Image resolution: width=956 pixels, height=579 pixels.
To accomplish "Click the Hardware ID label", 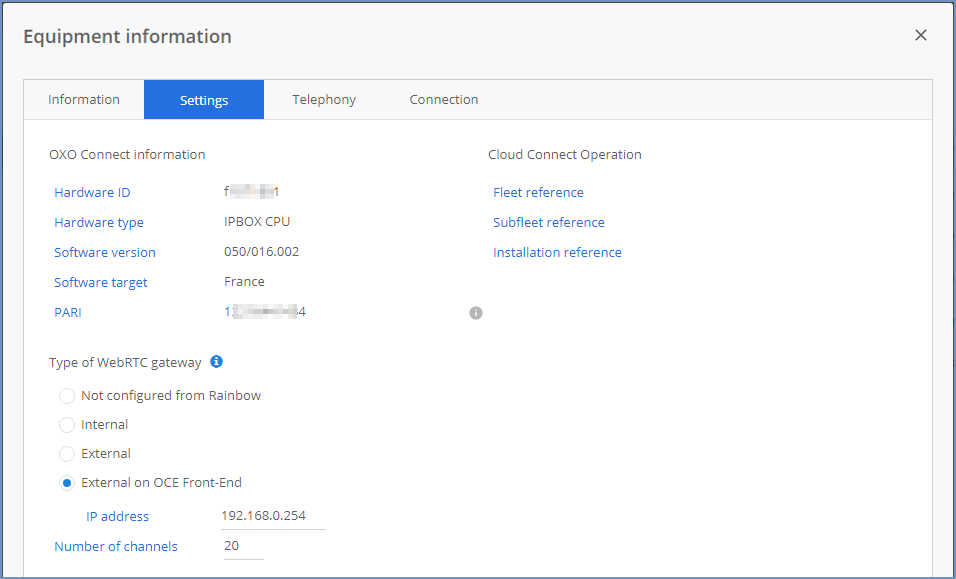I will click(x=92, y=193).
